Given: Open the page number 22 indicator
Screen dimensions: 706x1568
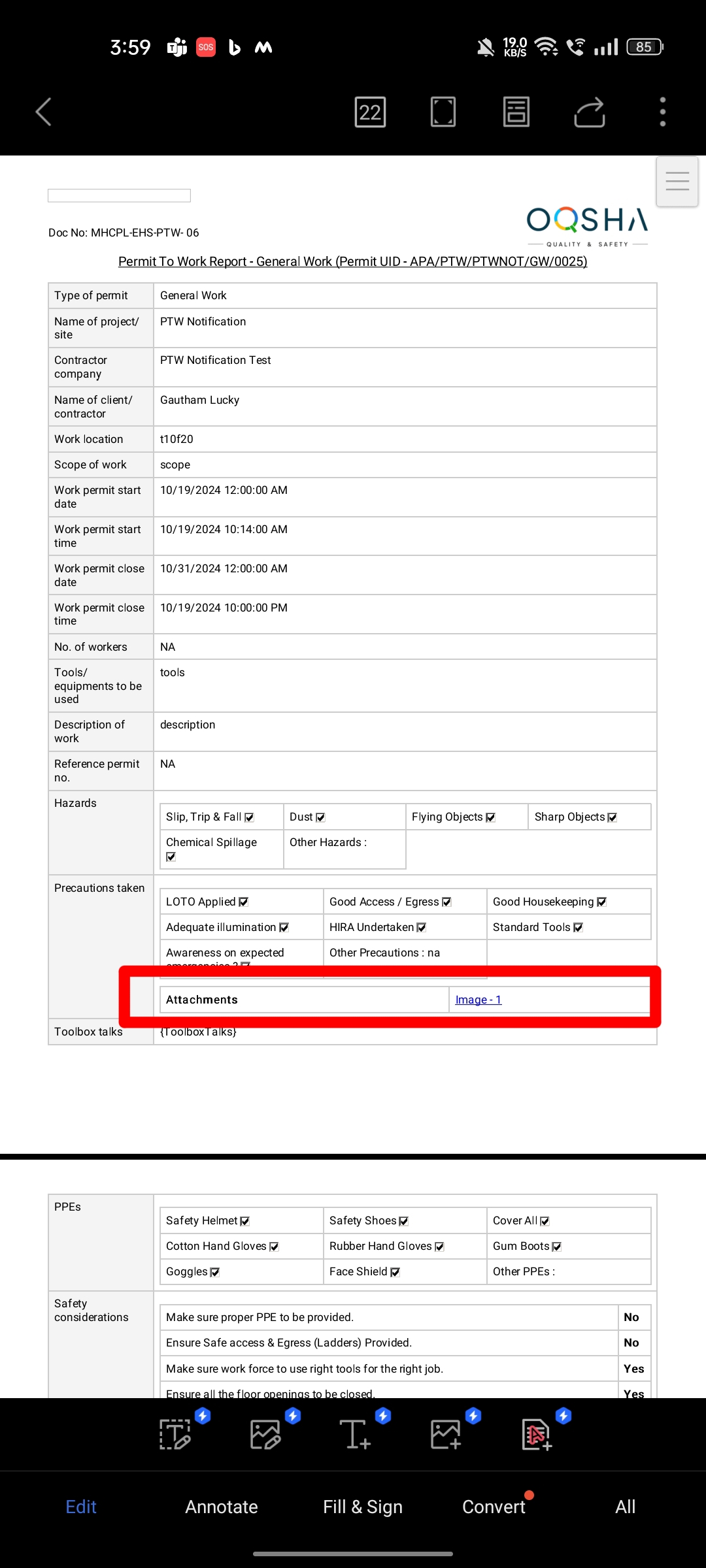Looking at the screenshot, I should point(370,112).
